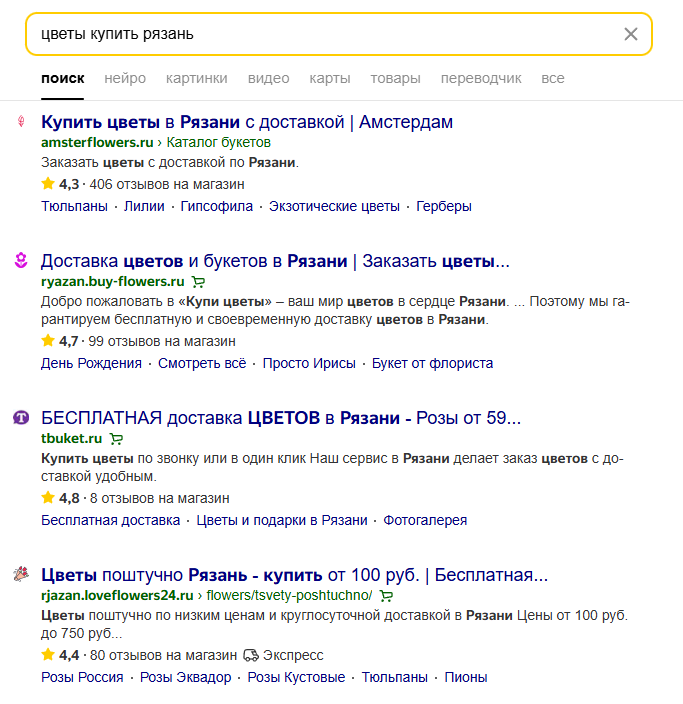
Task: Click the amsterflowers.ru site favicon
Action: (x=20, y=122)
